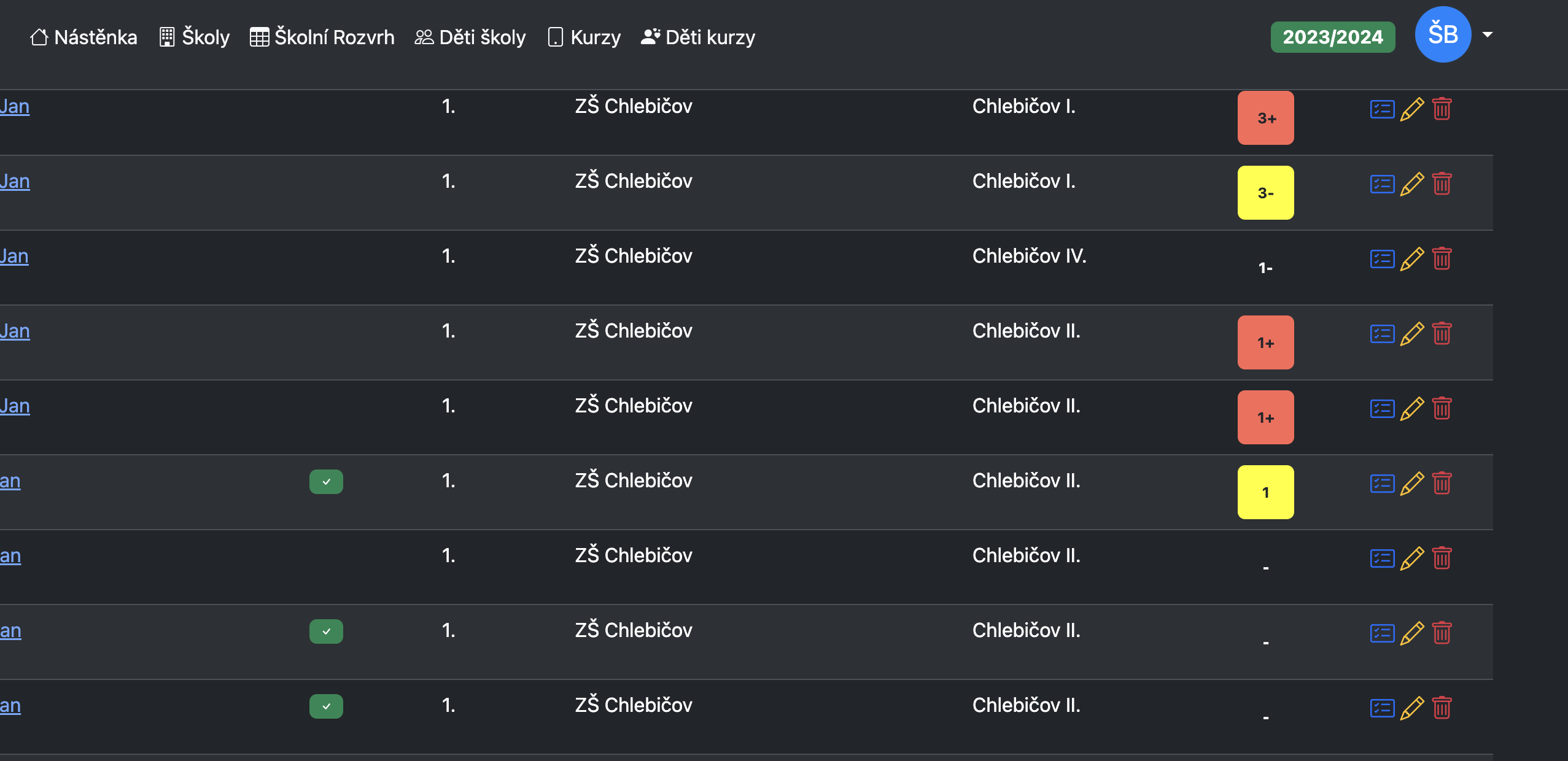Expand user menu caret next to ŠB
This screenshot has height=761, width=1568.
pos(1487,35)
